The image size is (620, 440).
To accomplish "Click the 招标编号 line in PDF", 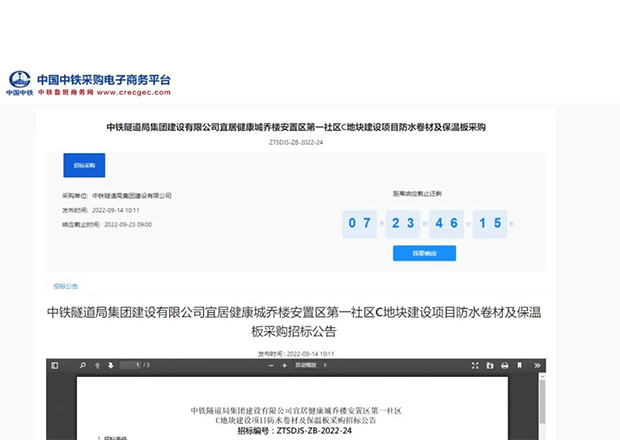I will point(295,431).
